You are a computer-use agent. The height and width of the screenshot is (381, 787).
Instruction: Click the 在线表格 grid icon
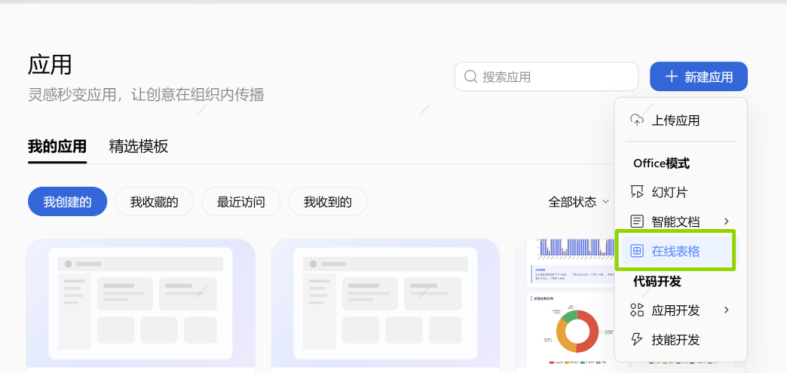pos(636,251)
